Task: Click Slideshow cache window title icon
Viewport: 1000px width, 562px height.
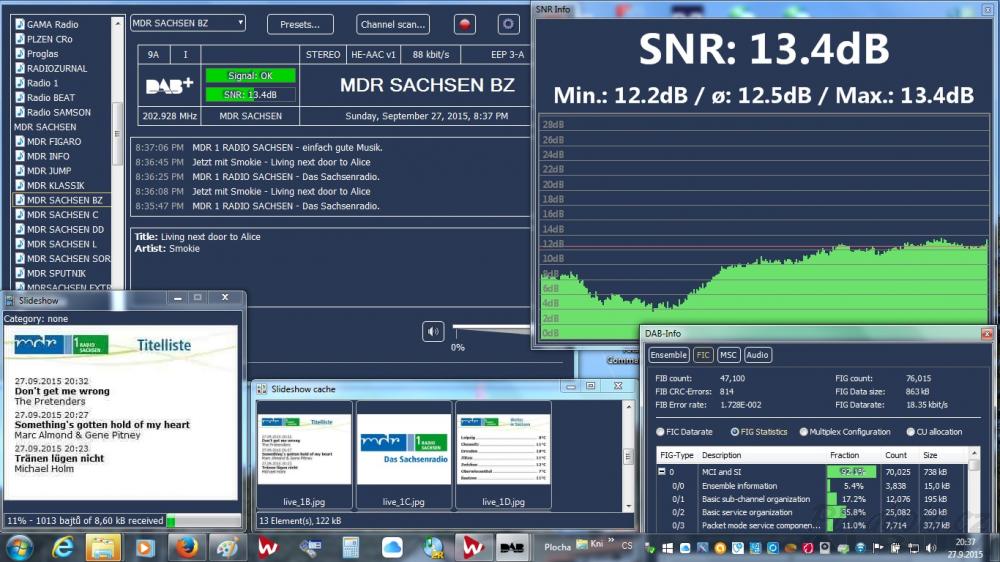Action: tap(261, 389)
